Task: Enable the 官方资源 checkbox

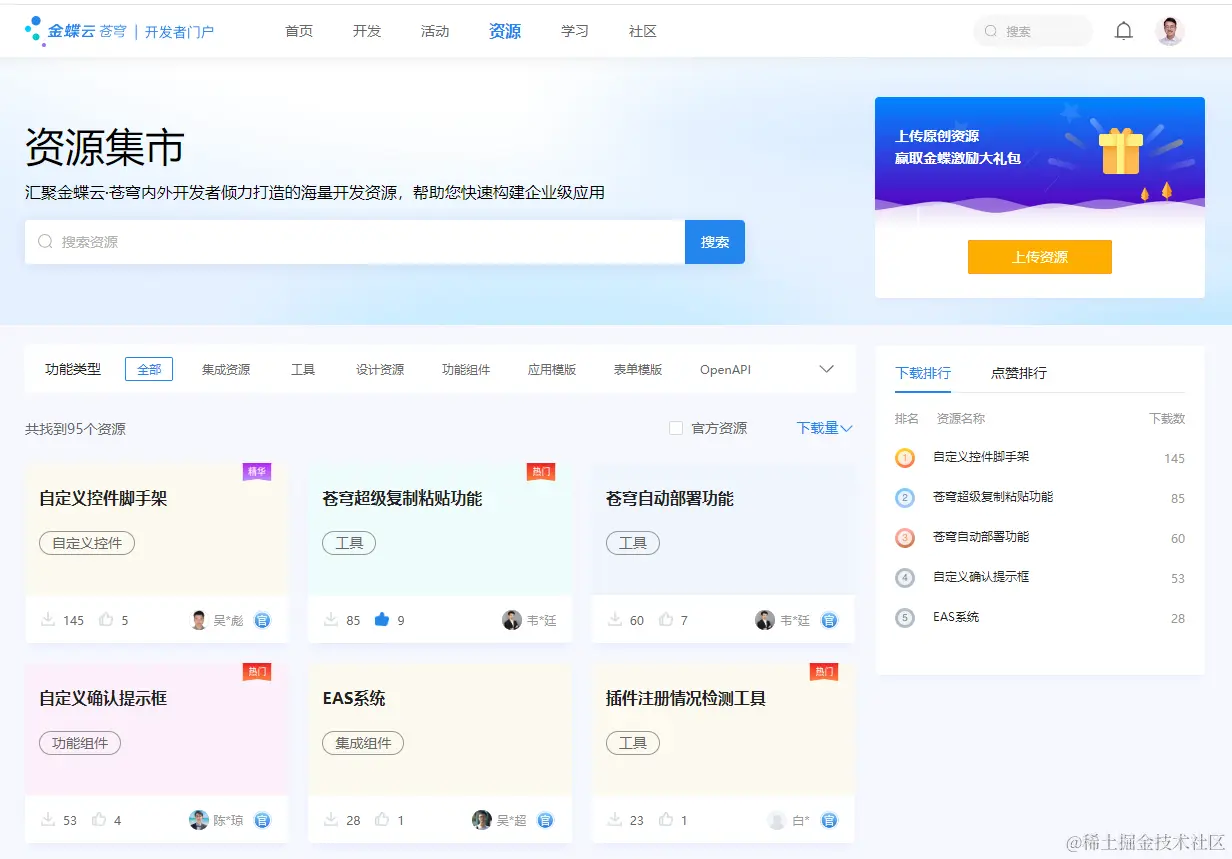Action: point(675,428)
